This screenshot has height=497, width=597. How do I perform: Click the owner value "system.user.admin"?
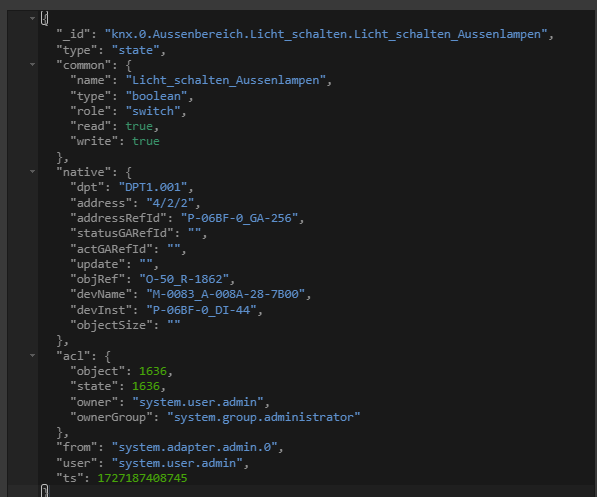point(198,402)
